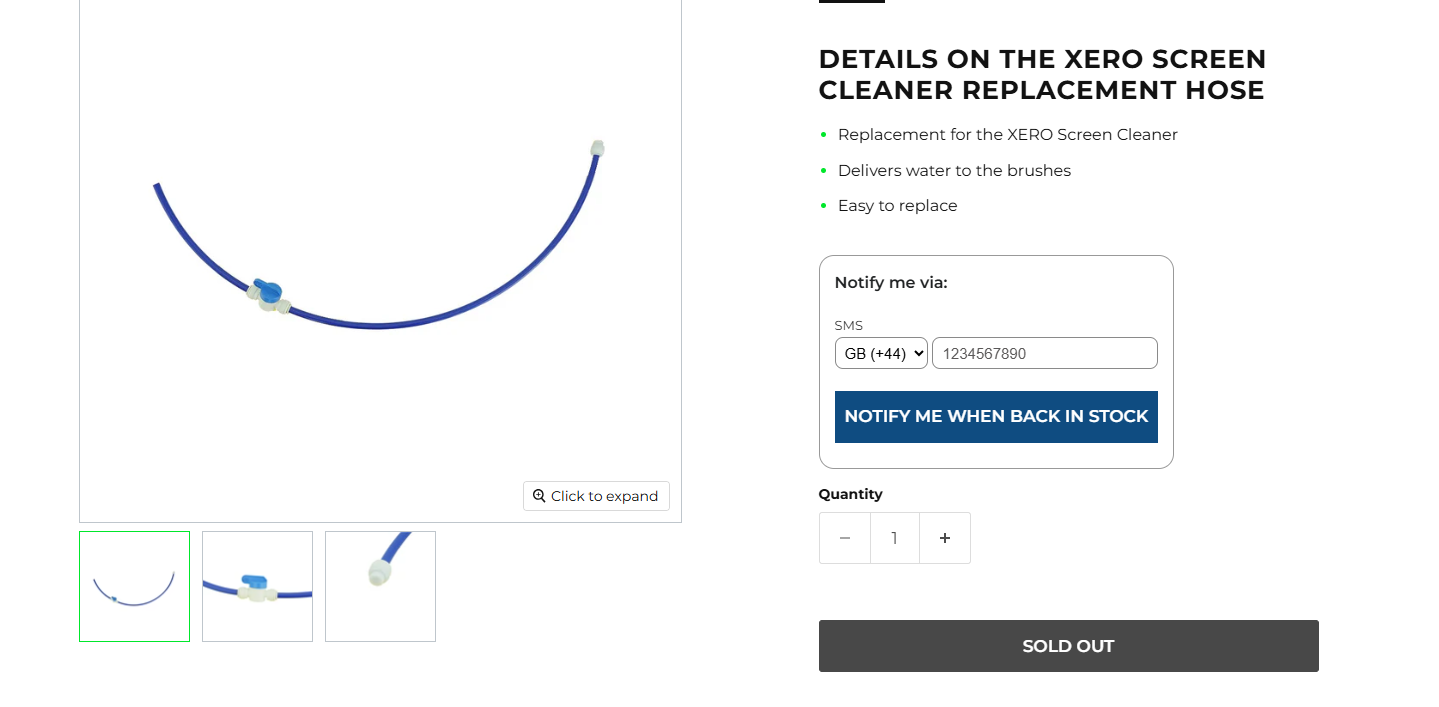
Task: Increase quantity with the plus icon
Action: click(945, 538)
